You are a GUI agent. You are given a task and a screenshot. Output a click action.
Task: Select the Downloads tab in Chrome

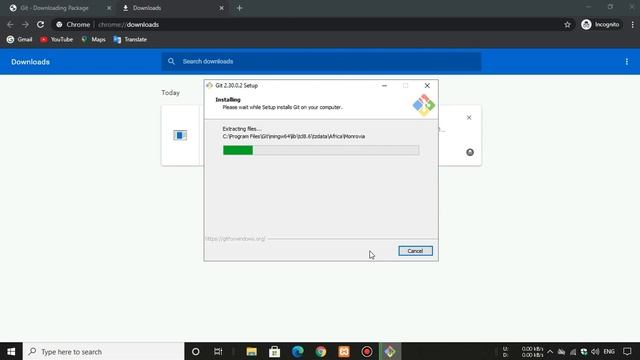172,8
